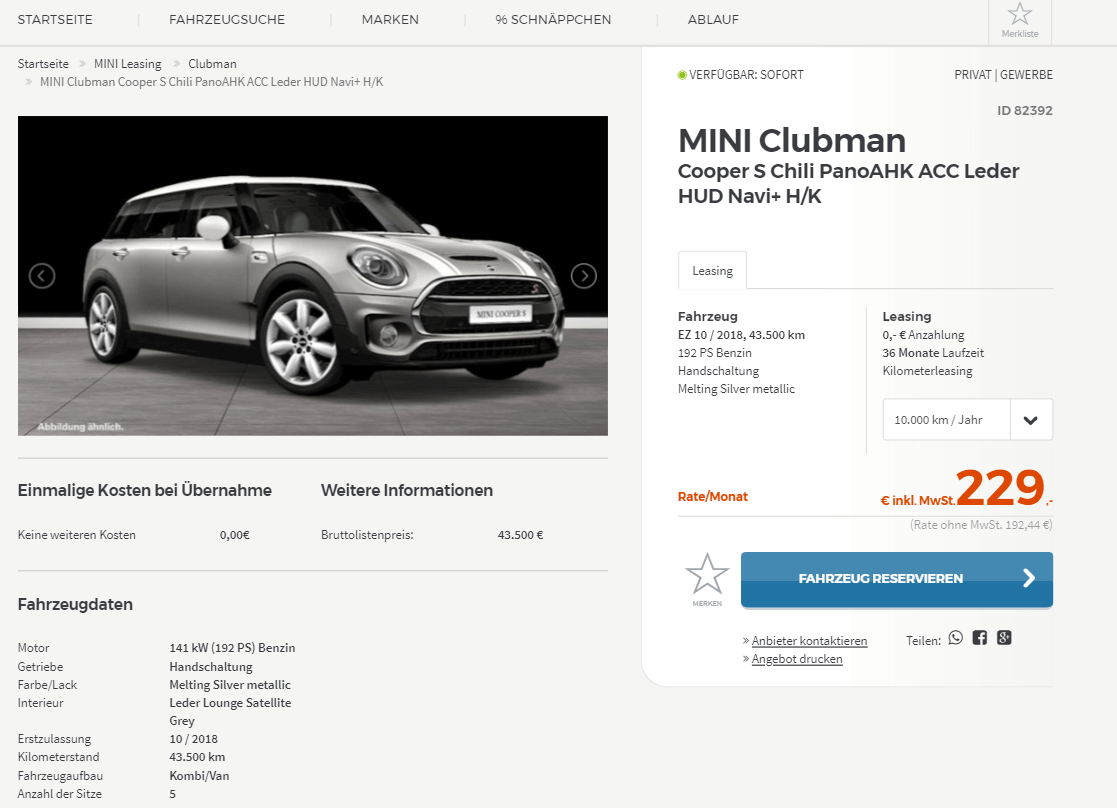Open Clubman breadcrumb link

click(212, 64)
